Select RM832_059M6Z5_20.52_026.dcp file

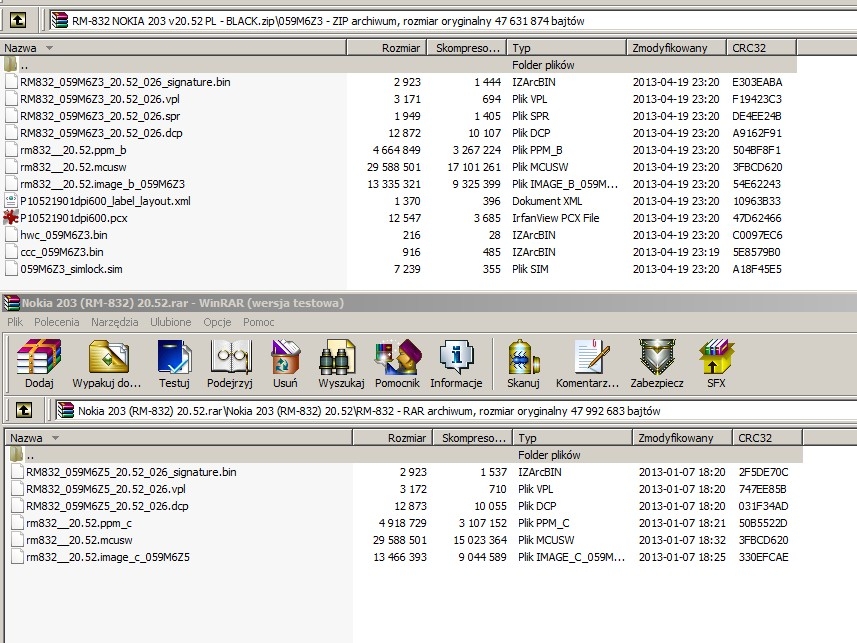107,506
